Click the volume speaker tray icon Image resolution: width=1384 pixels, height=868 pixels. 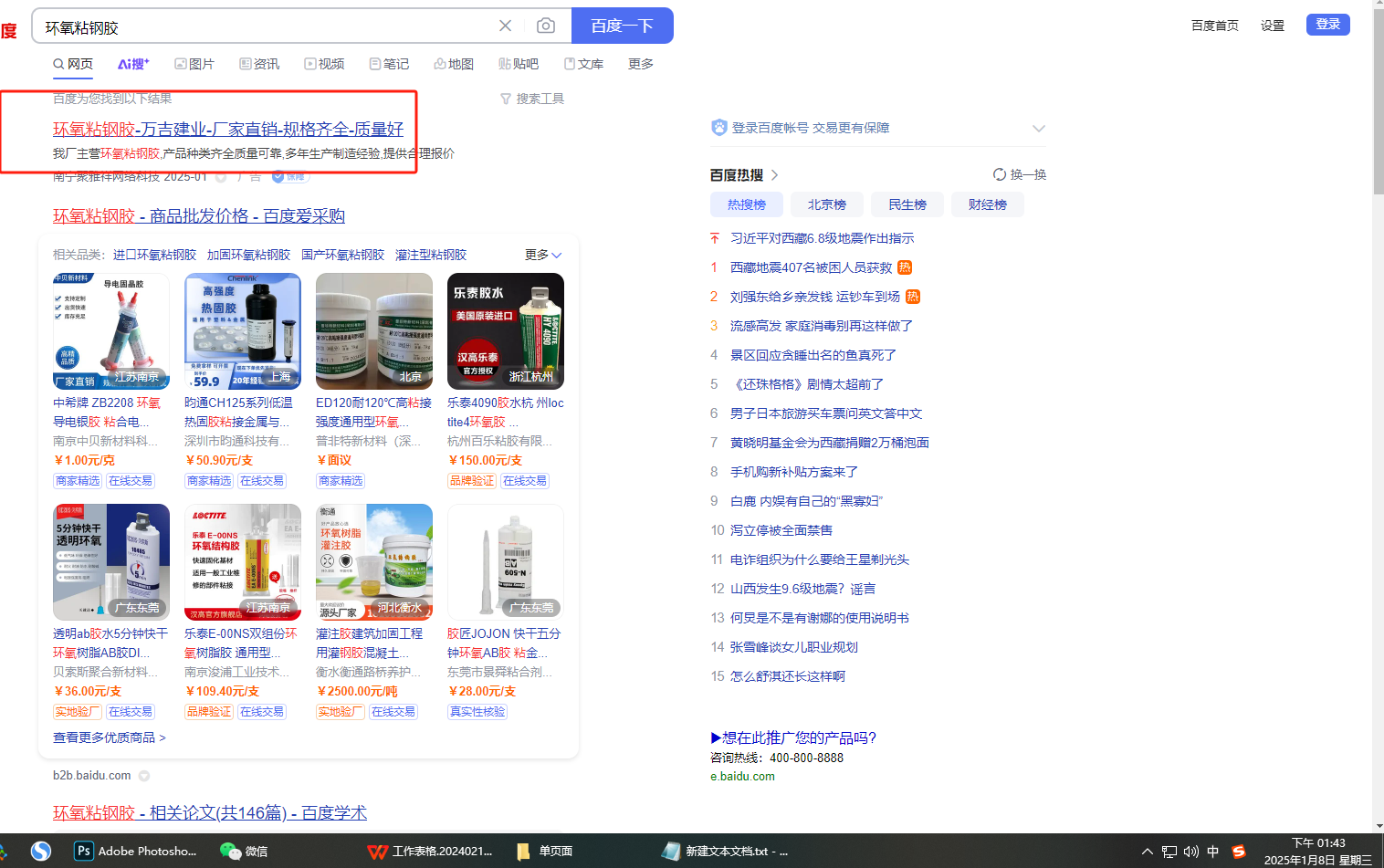coord(1190,851)
